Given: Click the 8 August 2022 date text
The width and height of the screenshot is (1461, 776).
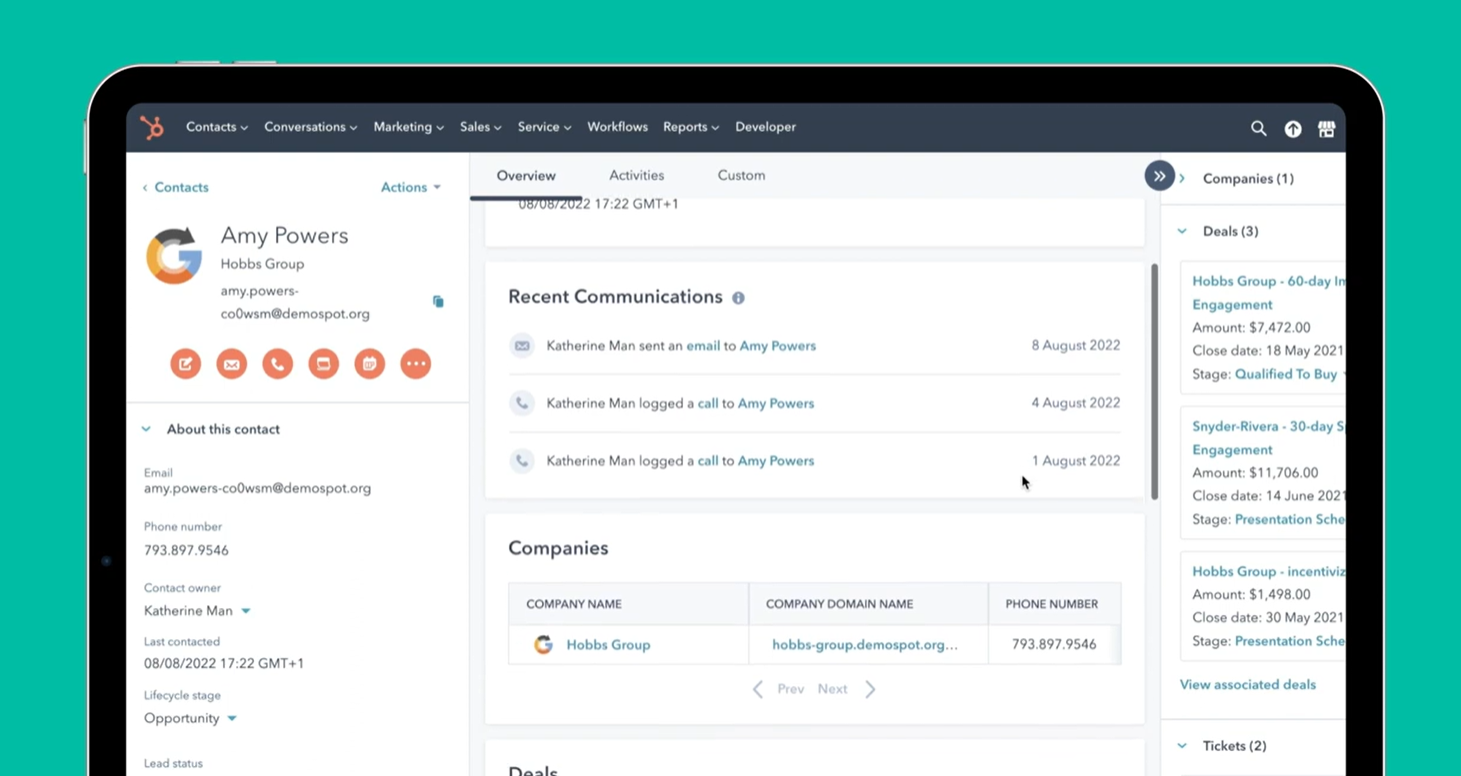Looking at the screenshot, I should pyautogui.click(x=1076, y=345).
